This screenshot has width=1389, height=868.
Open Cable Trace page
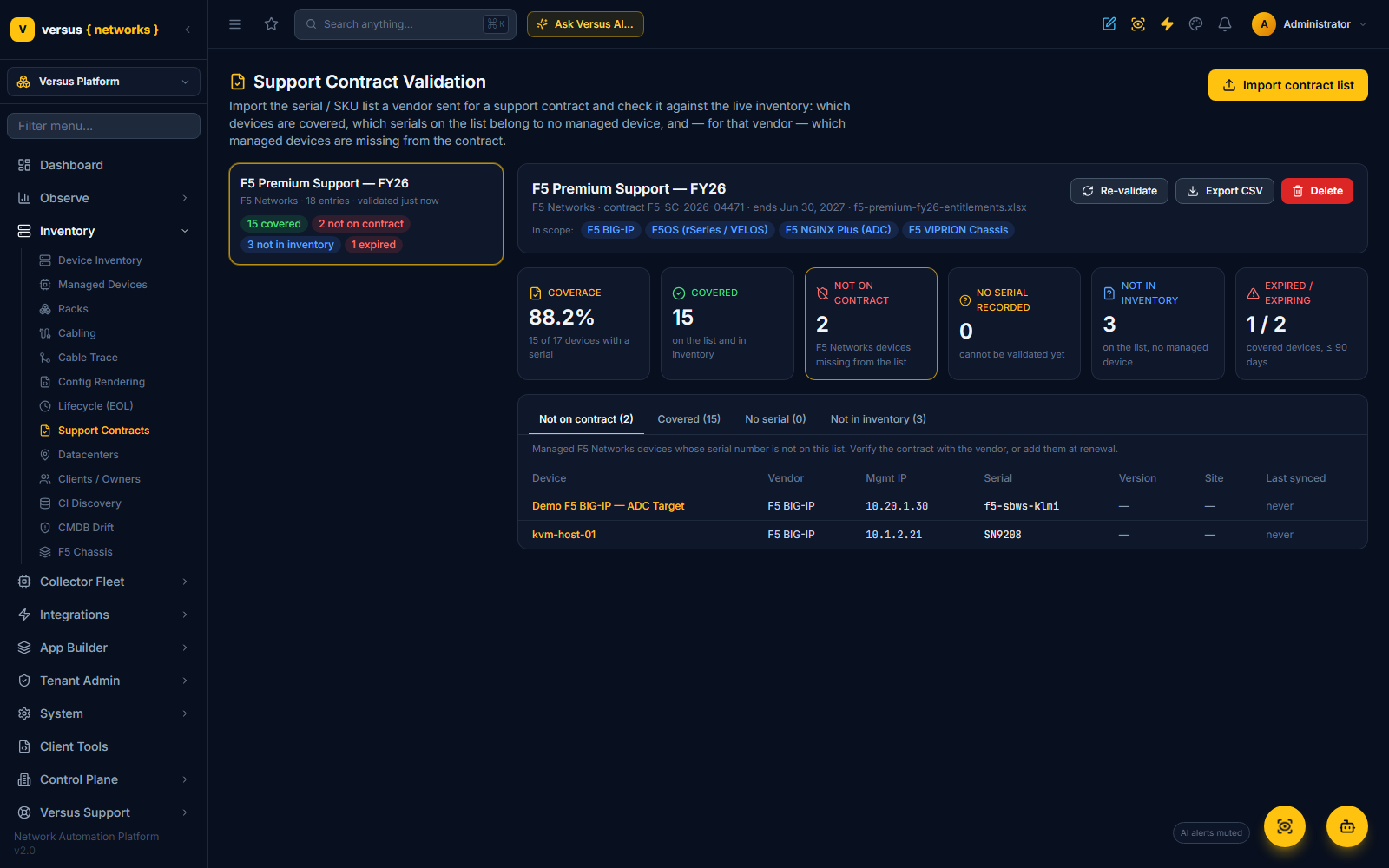coord(88,358)
